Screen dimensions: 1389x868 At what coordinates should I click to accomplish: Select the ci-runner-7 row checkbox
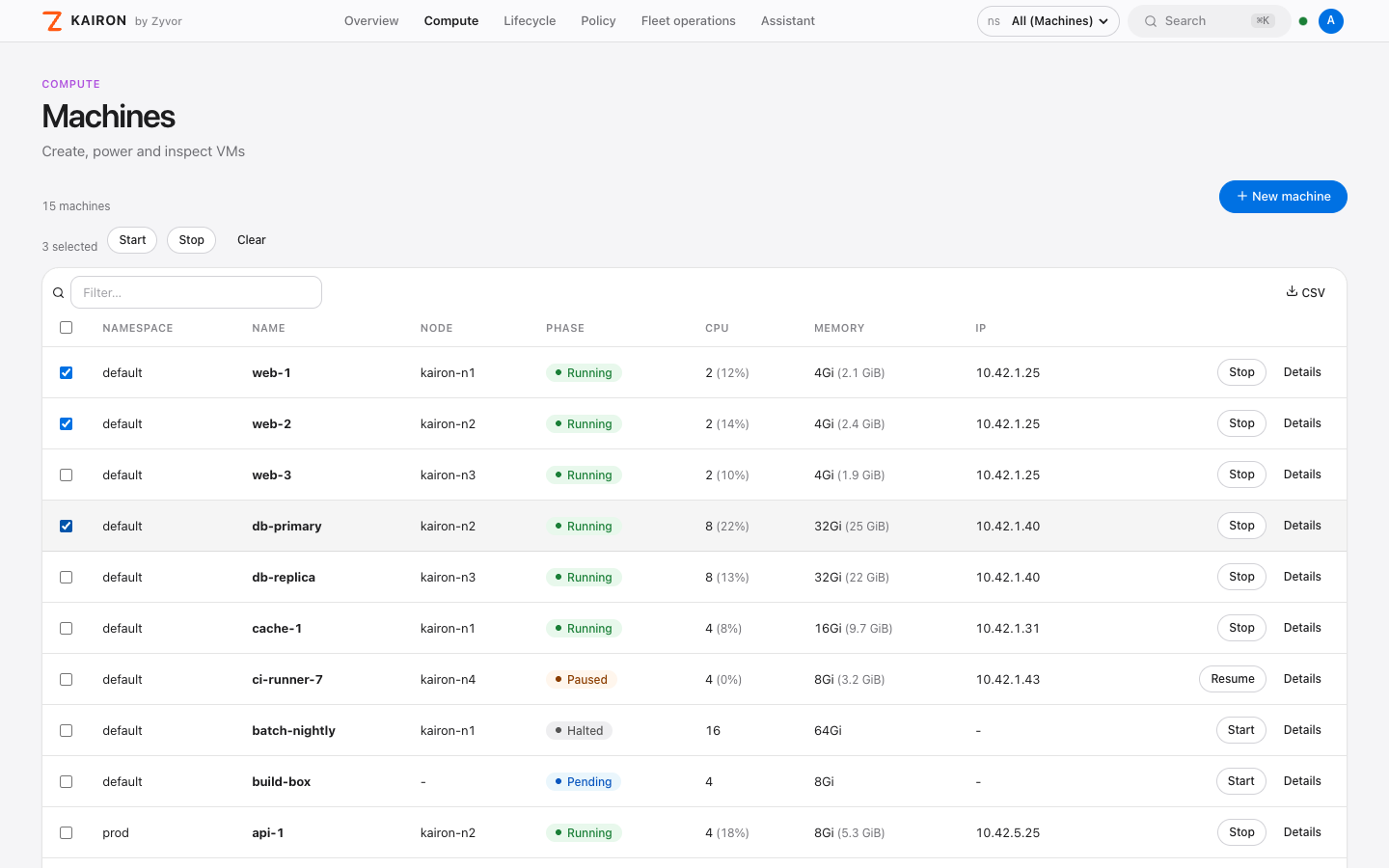tap(67, 679)
